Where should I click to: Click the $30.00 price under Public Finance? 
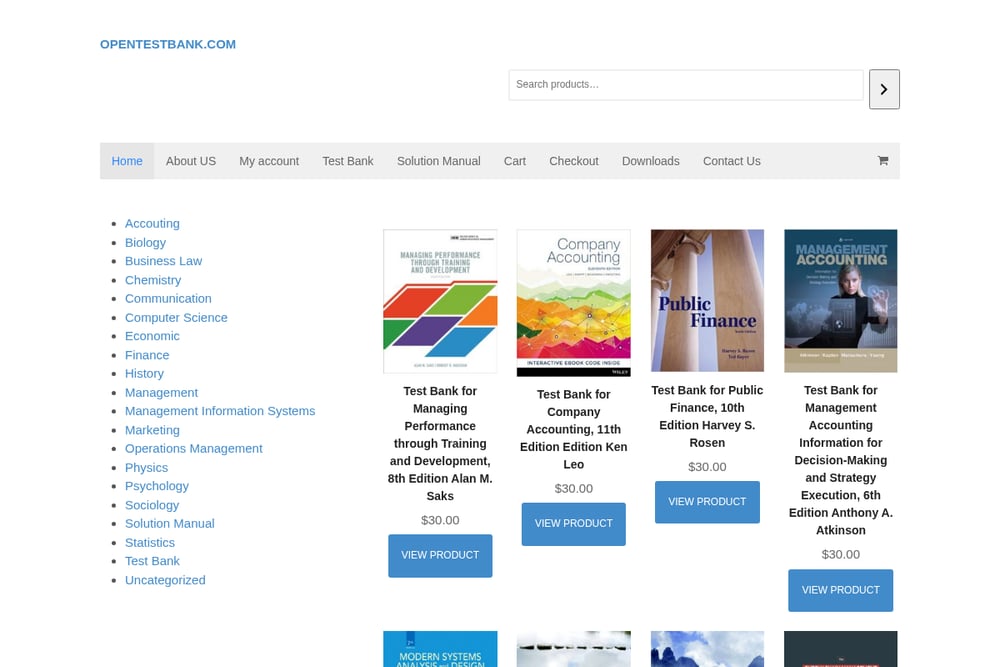[707, 467]
